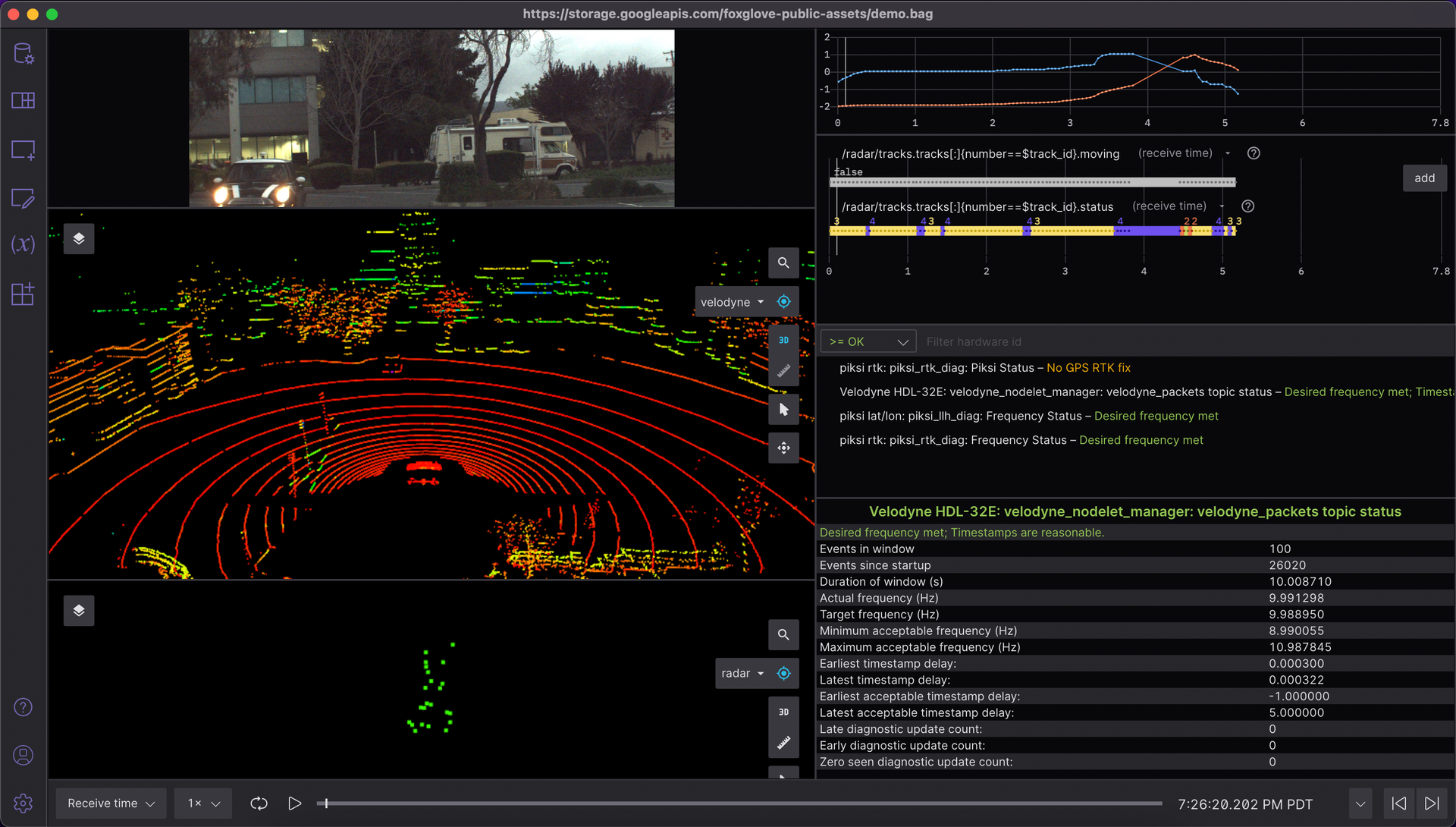Click the velodyne panel layers icon
This screenshot has height=827, width=1456.
(x=79, y=239)
